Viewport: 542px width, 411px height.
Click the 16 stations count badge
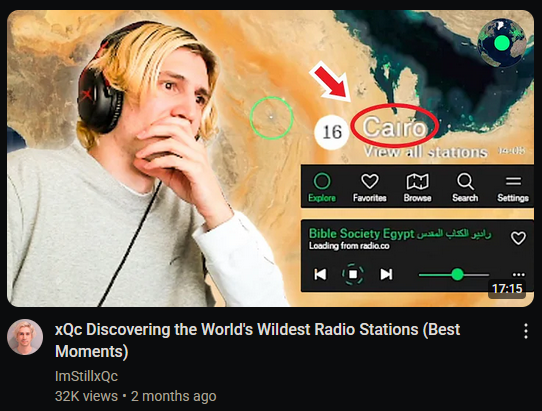pos(332,132)
